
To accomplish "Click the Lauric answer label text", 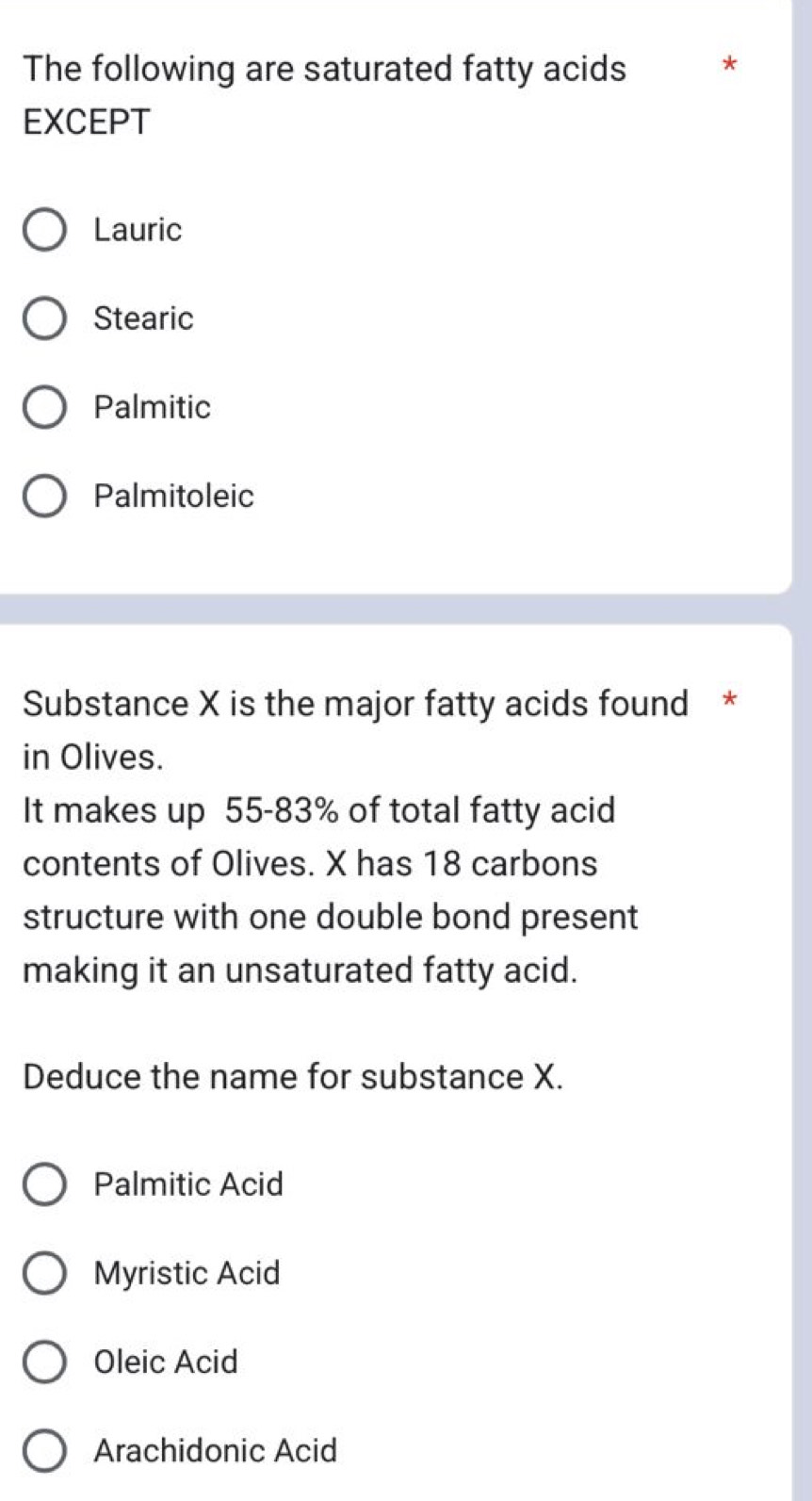I will tap(138, 231).
